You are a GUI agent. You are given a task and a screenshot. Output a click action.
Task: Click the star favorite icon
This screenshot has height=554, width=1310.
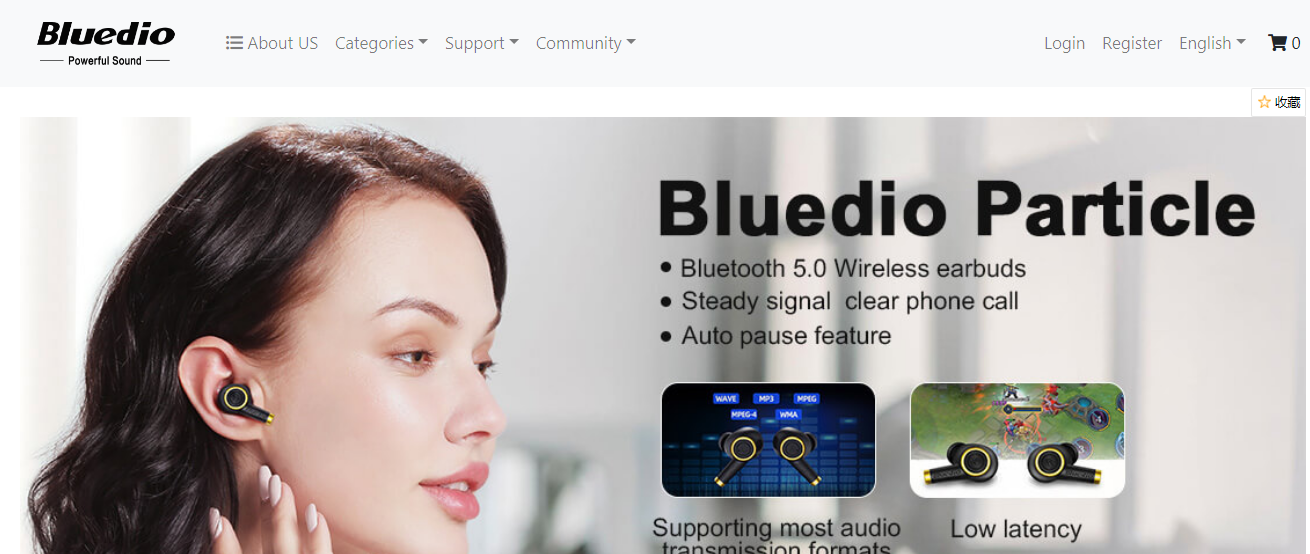(x=1264, y=102)
